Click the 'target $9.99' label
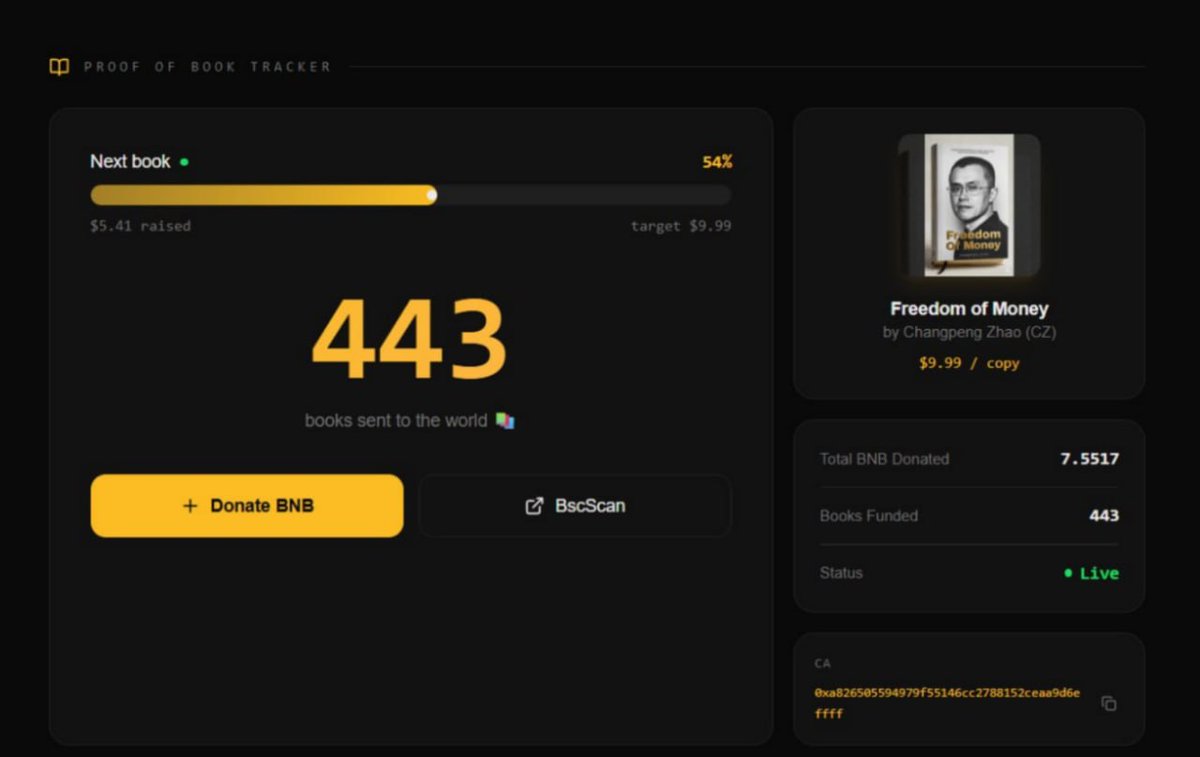 pyautogui.click(x=681, y=226)
